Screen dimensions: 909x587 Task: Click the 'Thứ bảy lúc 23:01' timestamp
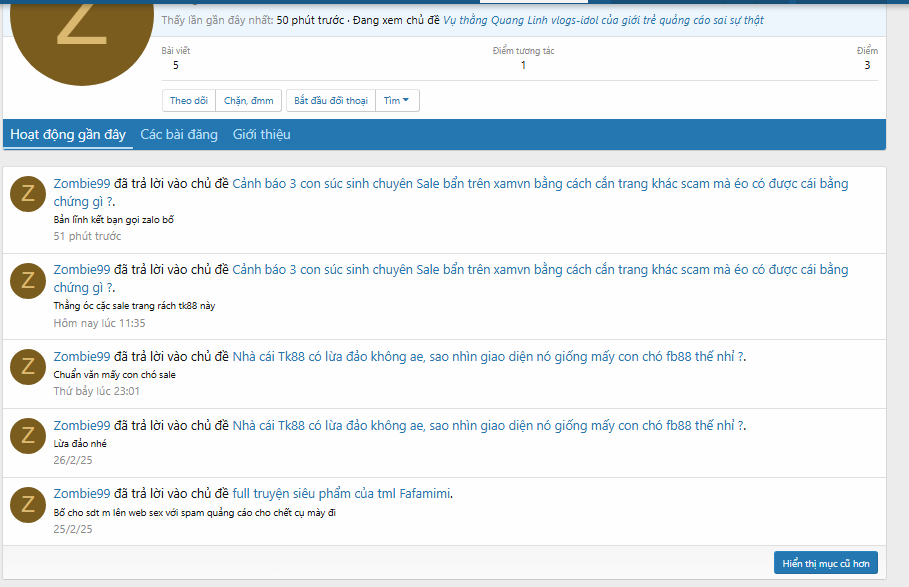97,391
